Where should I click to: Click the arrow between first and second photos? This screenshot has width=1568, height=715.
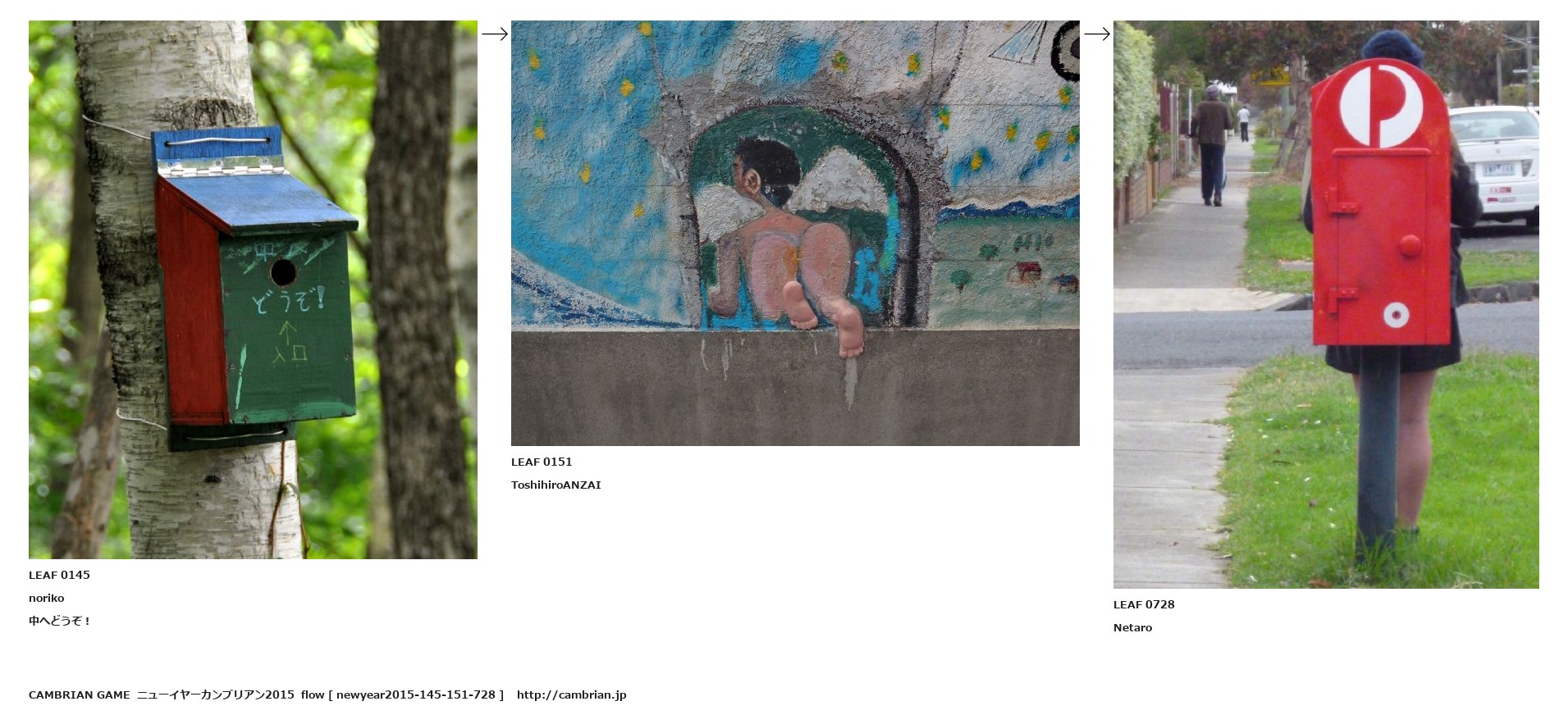pos(495,34)
